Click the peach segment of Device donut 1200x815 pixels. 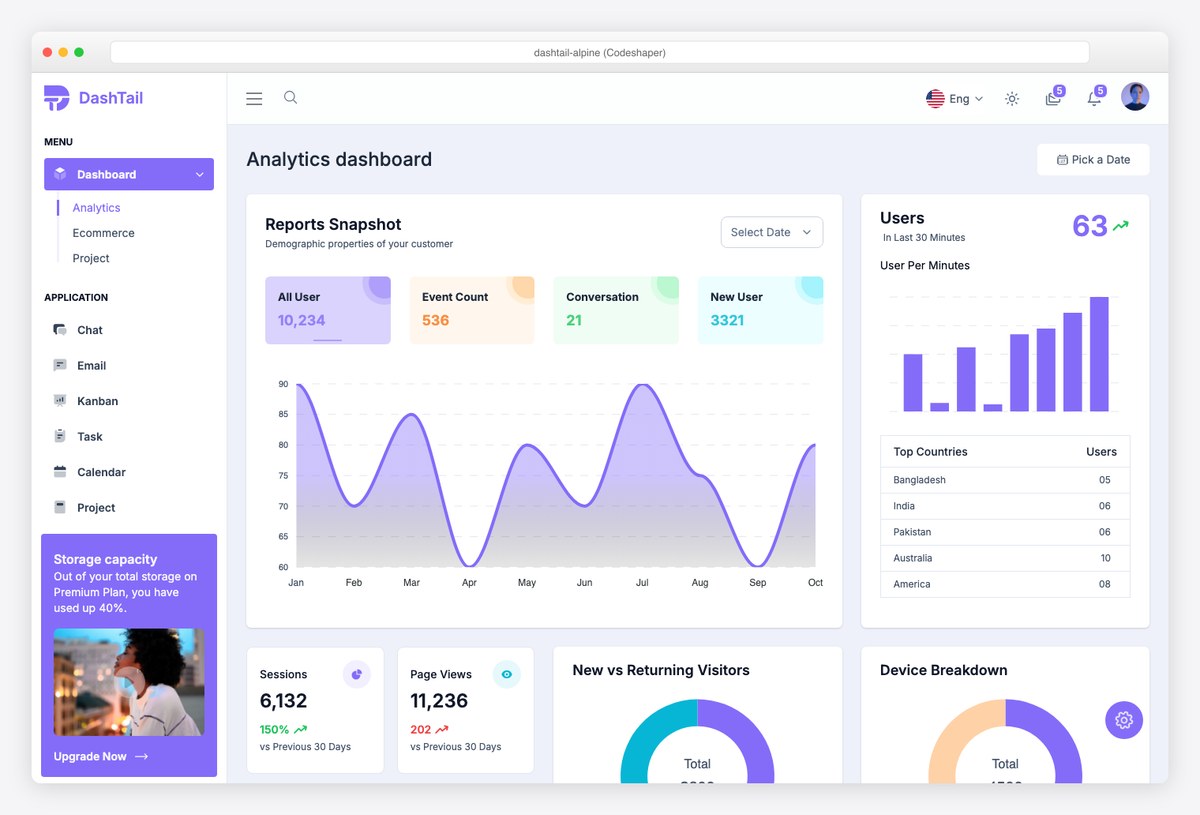click(x=952, y=735)
